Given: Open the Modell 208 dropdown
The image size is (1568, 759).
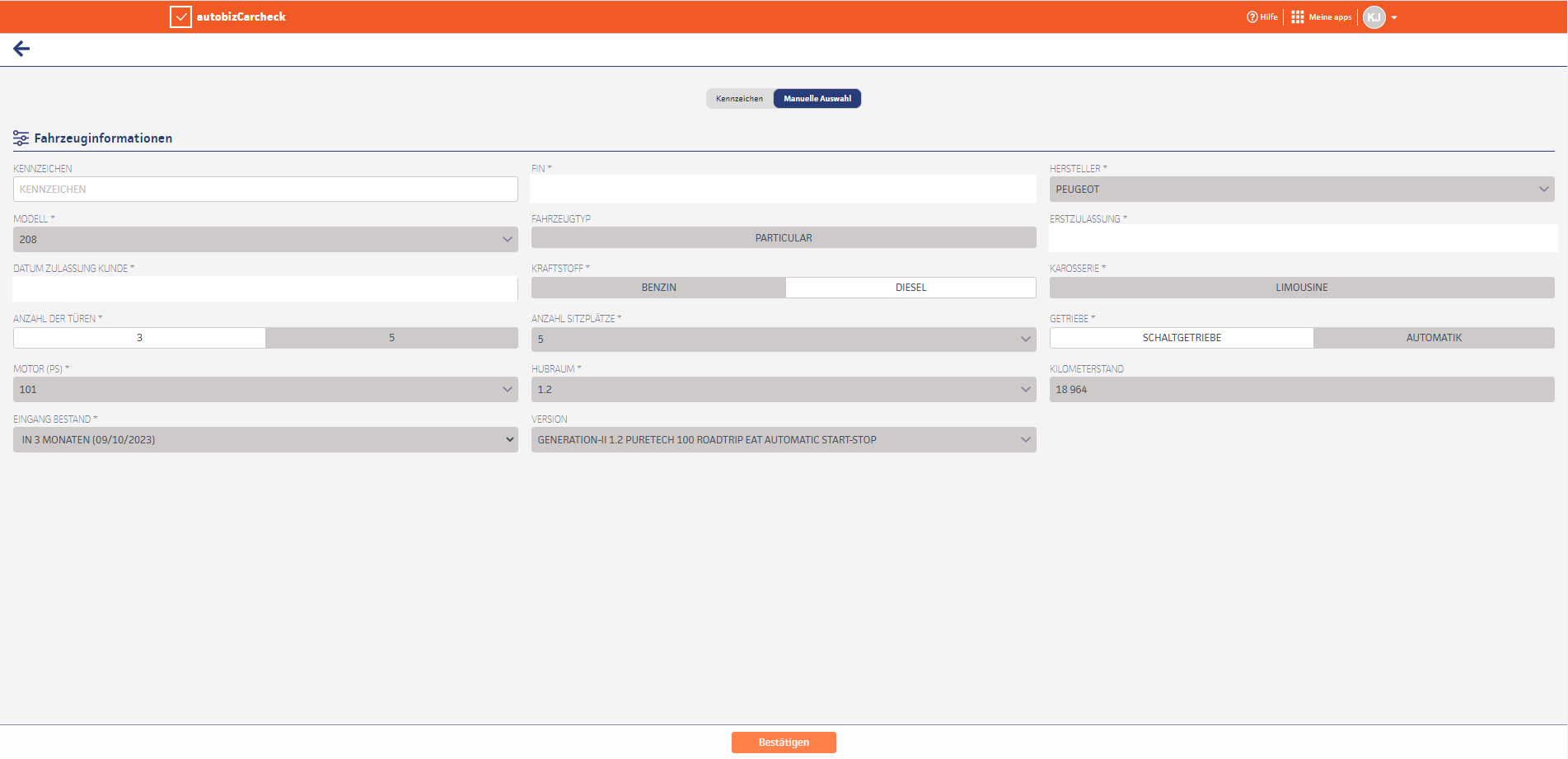Looking at the screenshot, I should pyautogui.click(x=265, y=240).
